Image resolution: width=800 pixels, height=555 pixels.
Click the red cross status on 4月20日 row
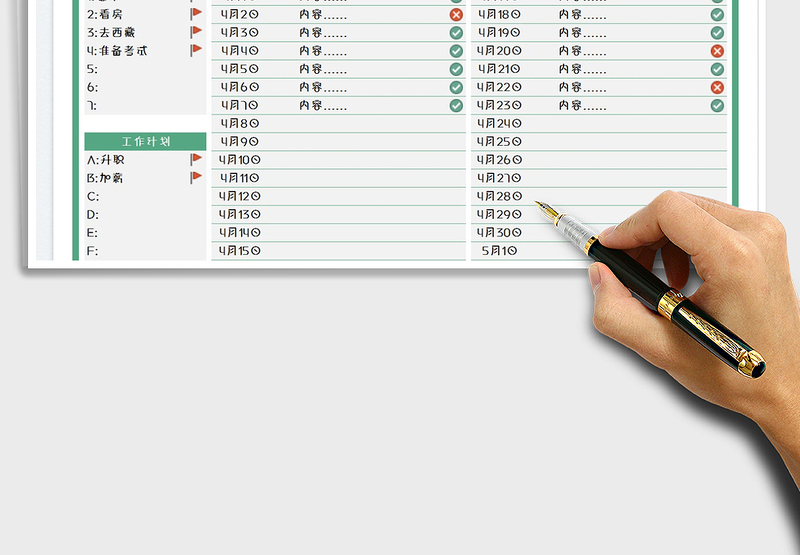[717, 51]
